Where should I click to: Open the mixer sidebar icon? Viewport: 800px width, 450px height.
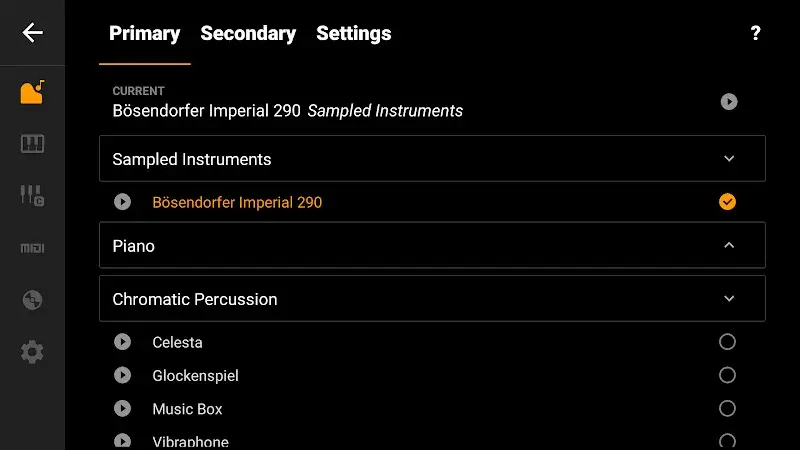(x=33, y=196)
